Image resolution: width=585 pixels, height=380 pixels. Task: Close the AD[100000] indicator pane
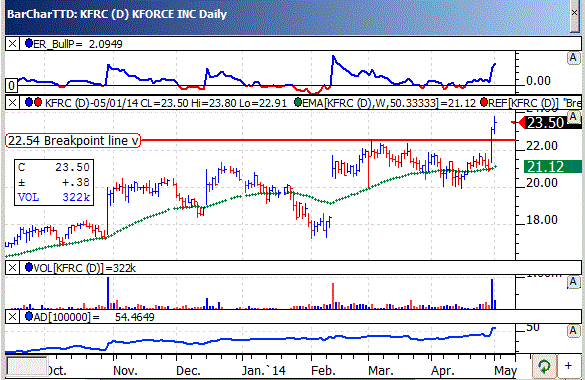point(12,317)
